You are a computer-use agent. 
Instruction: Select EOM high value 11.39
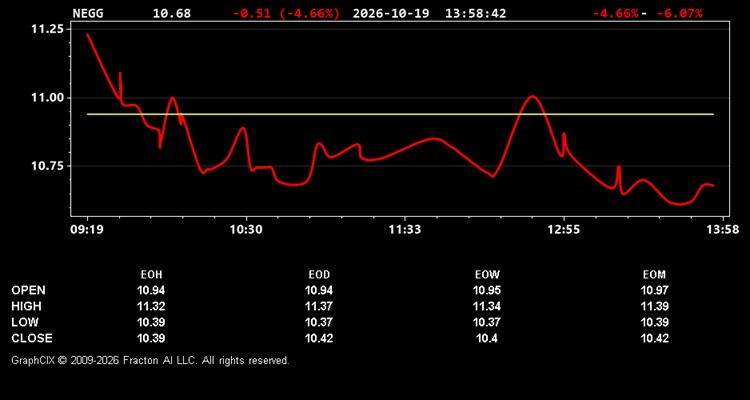655,306
